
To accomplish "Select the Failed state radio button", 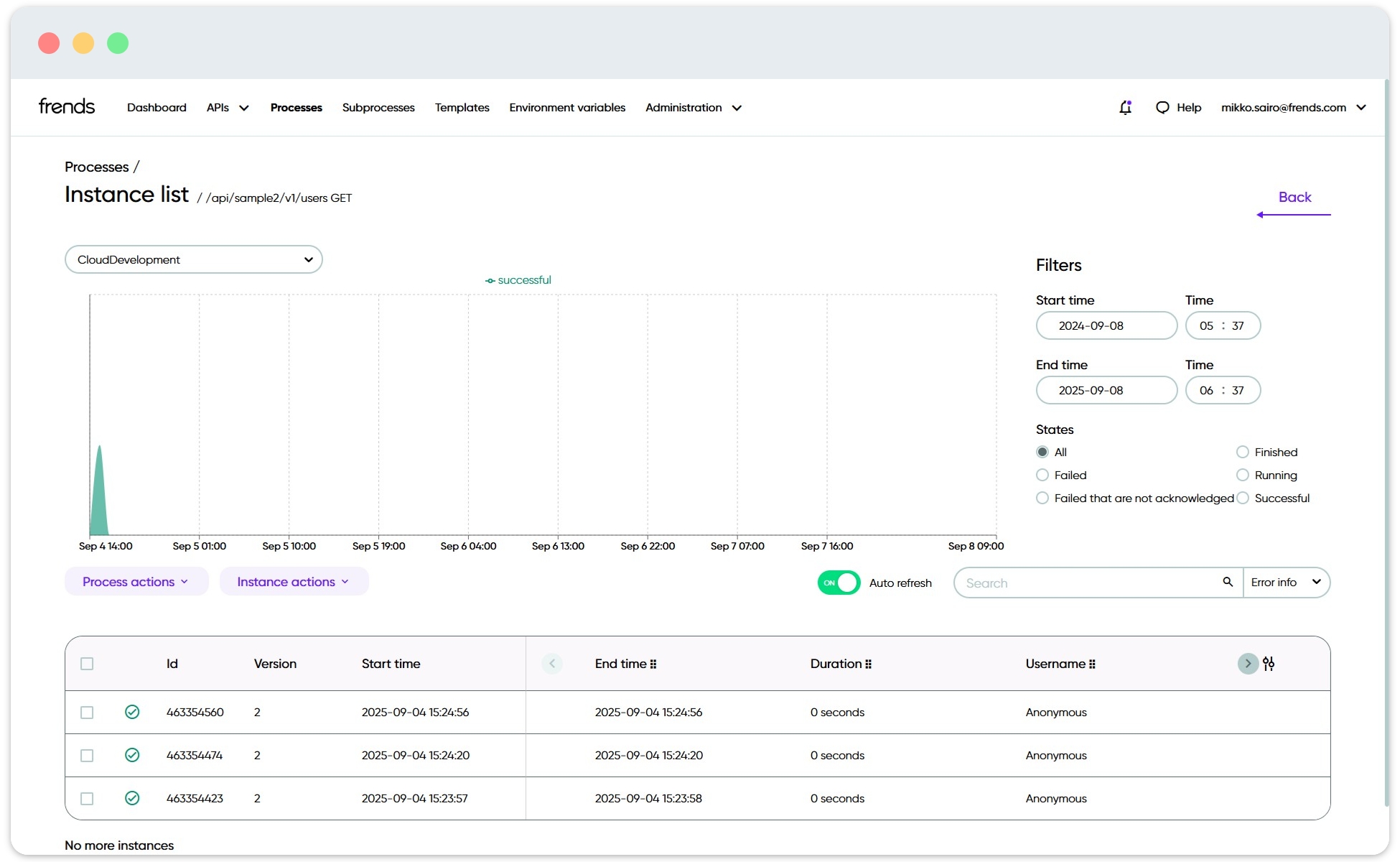I will coord(1042,475).
